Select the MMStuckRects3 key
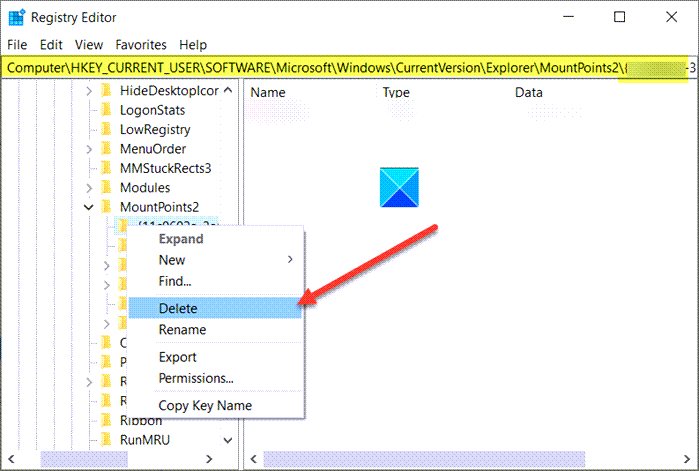This screenshot has height=471, width=699. pyautogui.click(x=165, y=168)
